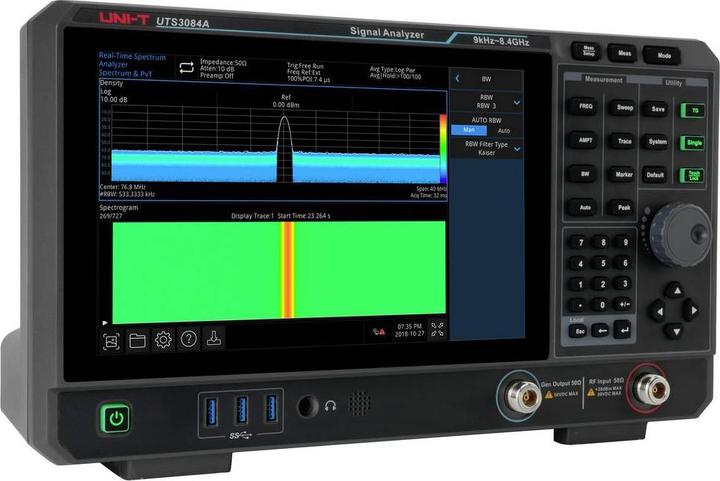Toggle the green Touch Lock key
The height and width of the screenshot is (481, 720).
point(692,175)
